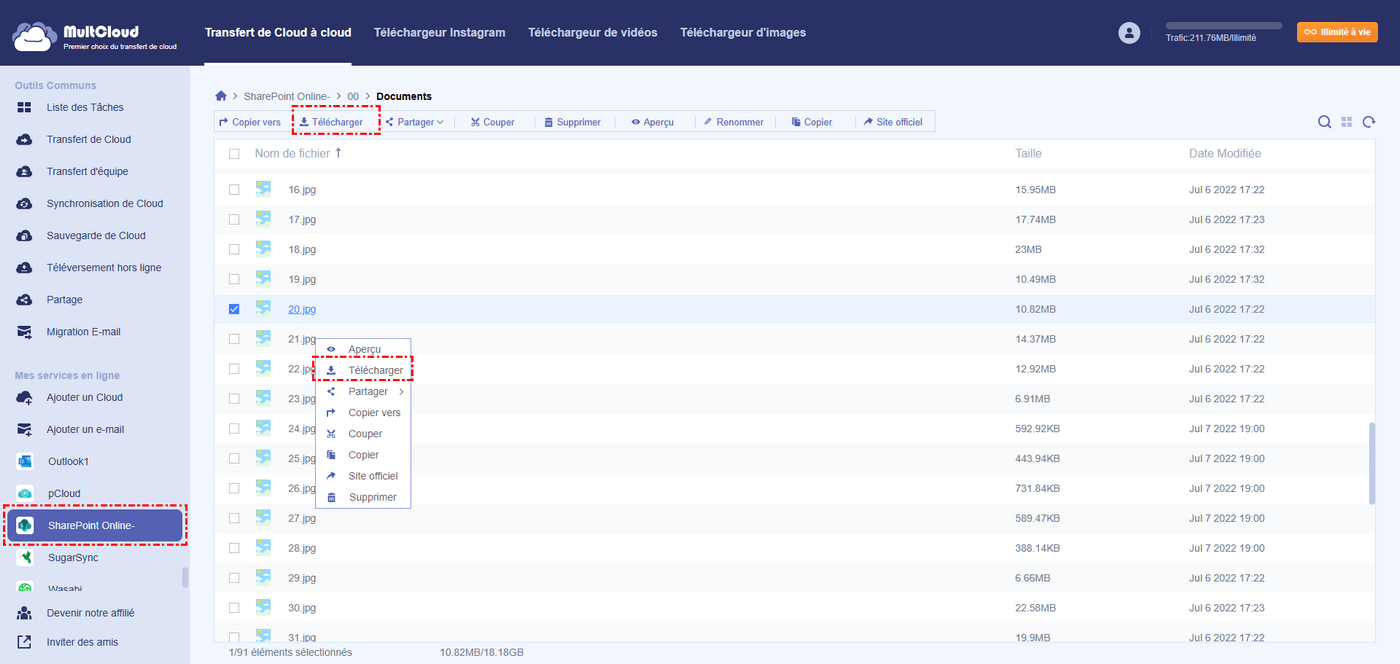
Task: Click Supprimer in the file toolbar
Action: click(x=572, y=122)
